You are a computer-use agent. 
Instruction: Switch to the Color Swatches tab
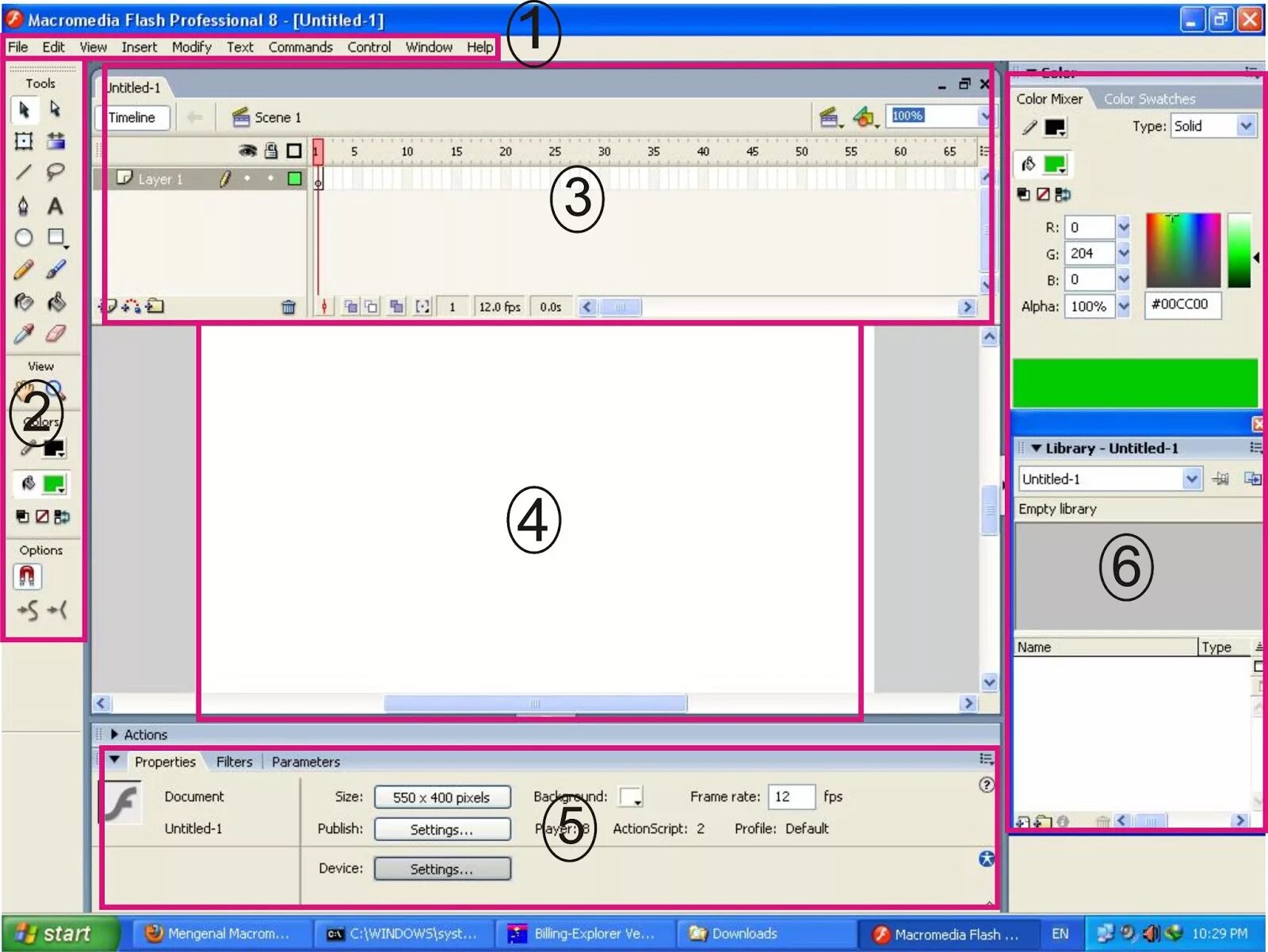click(x=1149, y=99)
